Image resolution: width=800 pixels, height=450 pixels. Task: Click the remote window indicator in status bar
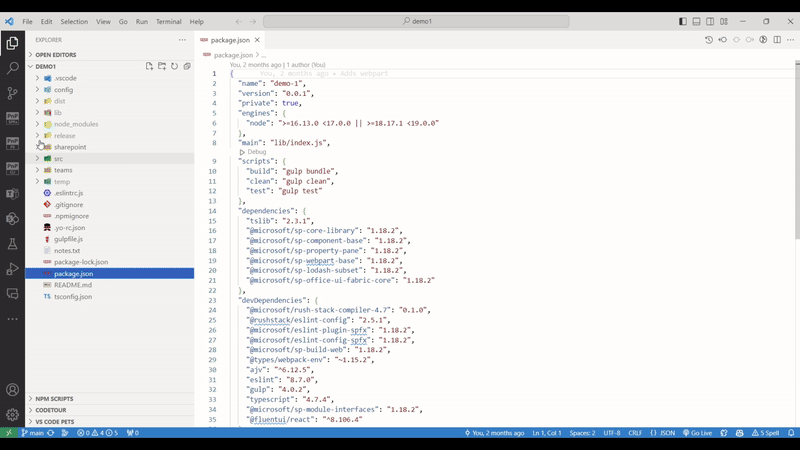coord(9,433)
